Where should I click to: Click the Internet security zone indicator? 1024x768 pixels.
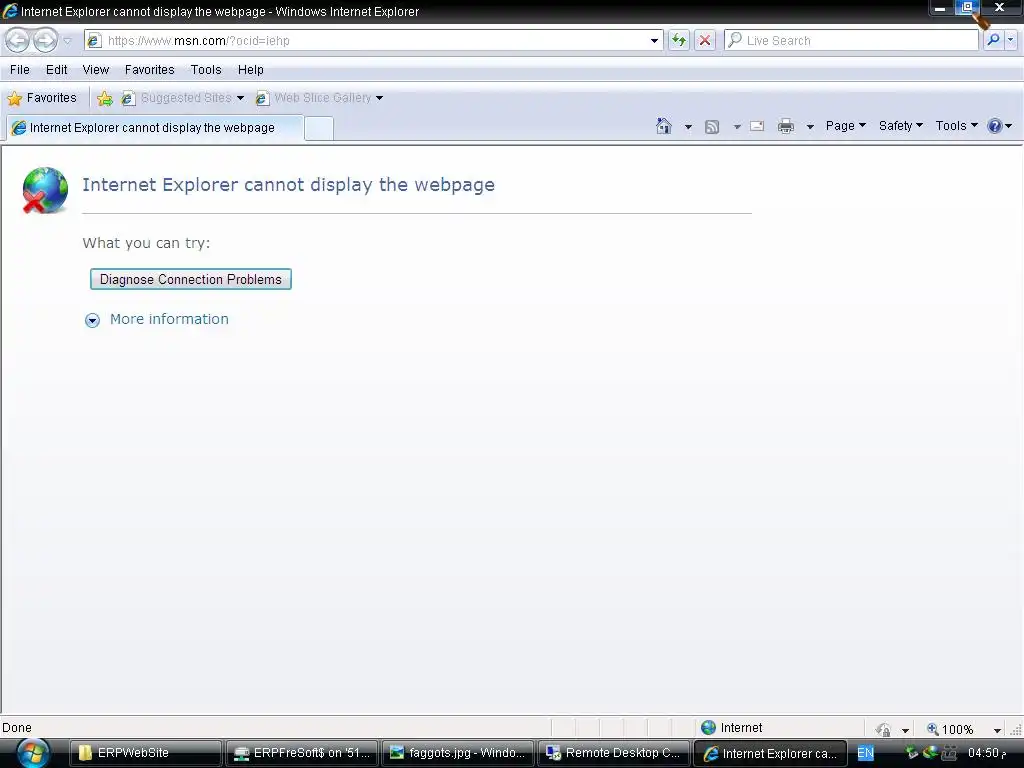coord(731,728)
